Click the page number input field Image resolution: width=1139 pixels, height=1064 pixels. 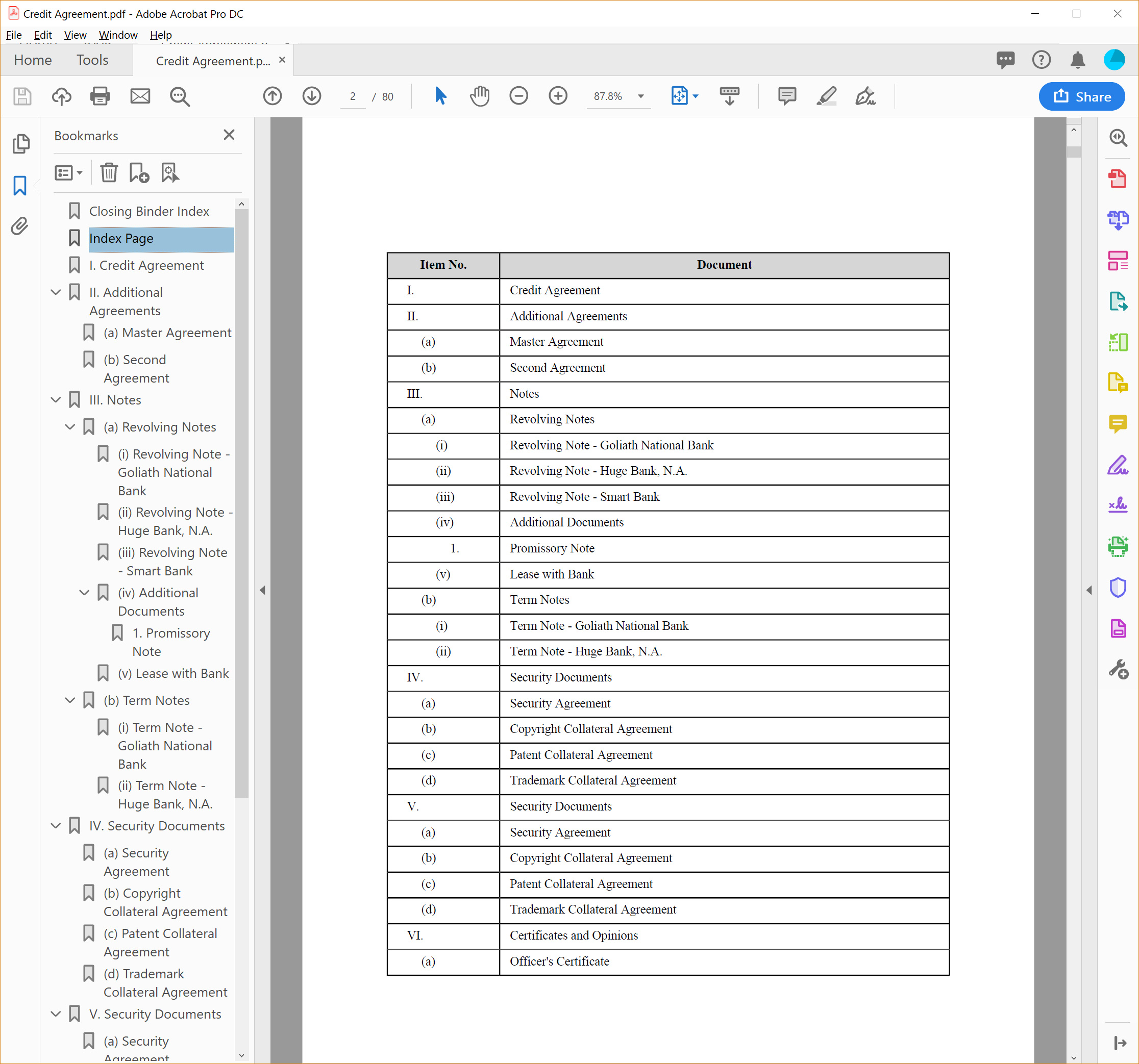click(x=352, y=96)
